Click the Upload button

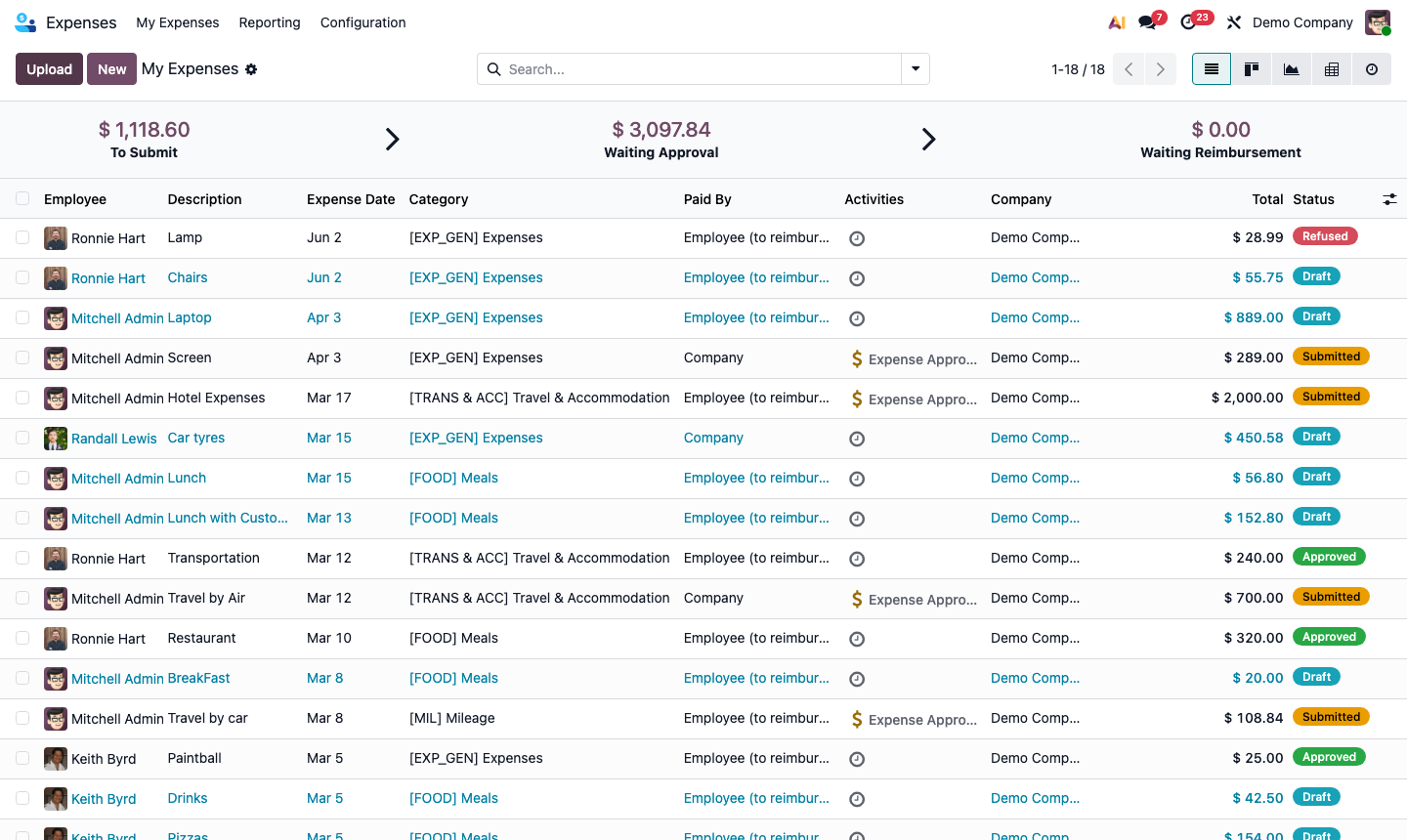point(48,68)
